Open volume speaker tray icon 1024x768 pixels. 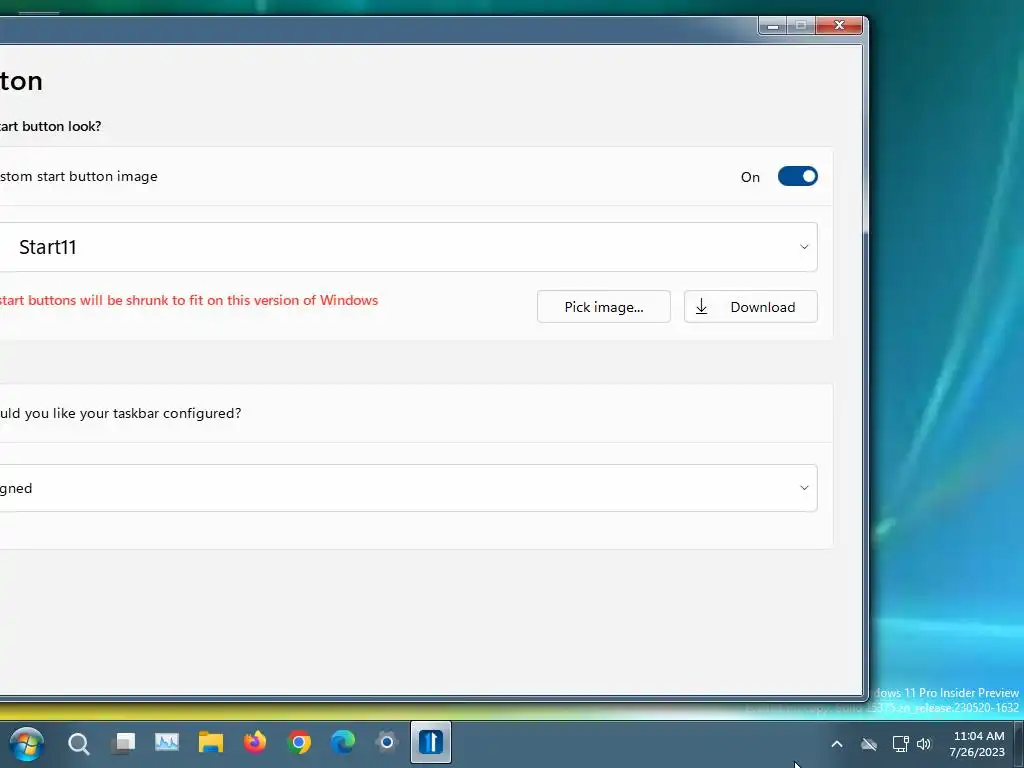[923, 744]
